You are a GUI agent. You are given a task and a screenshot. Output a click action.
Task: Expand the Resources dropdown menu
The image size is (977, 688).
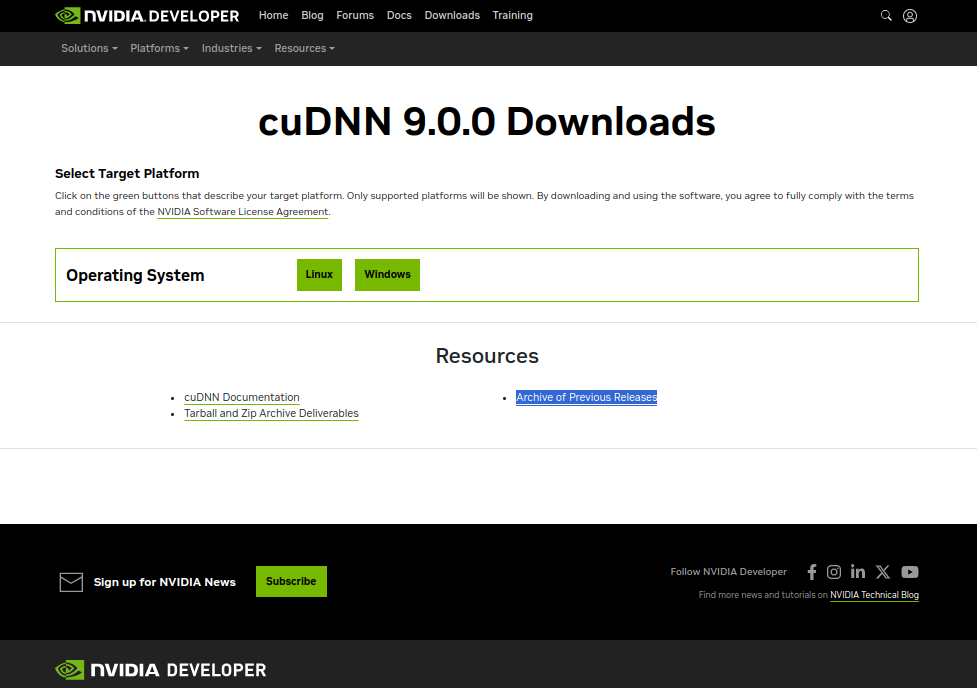tap(305, 48)
